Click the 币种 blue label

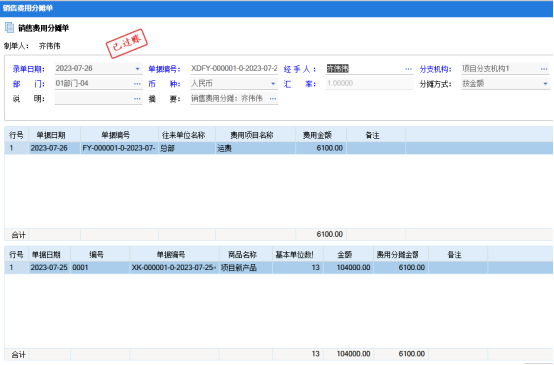pos(164,84)
